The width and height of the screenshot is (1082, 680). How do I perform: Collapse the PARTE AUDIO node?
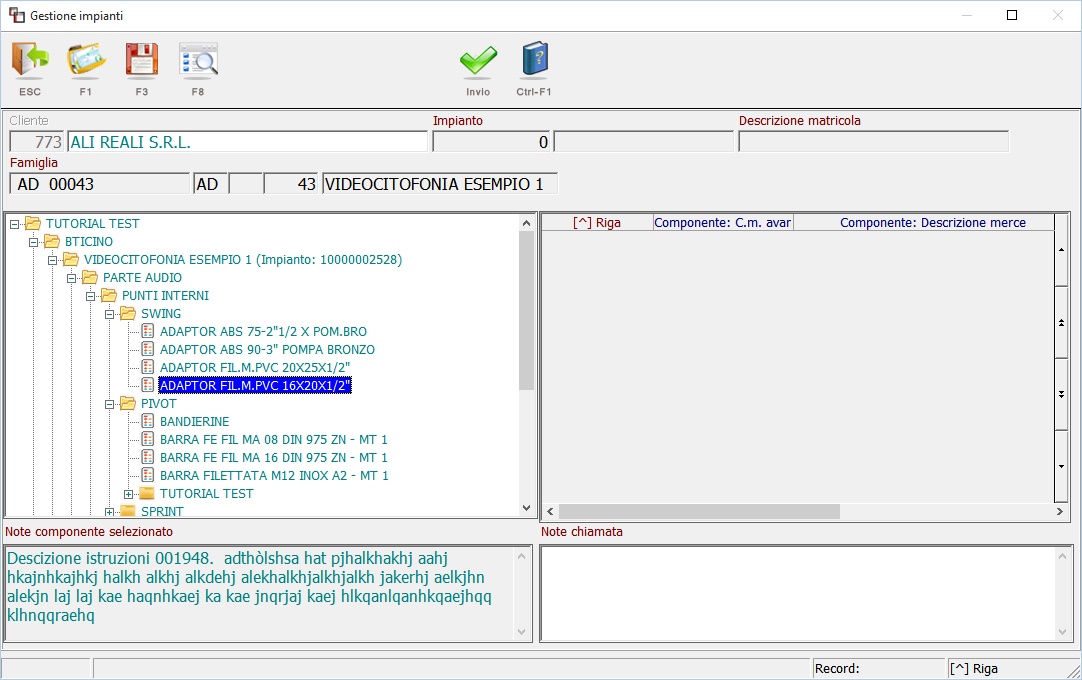tap(72, 278)
